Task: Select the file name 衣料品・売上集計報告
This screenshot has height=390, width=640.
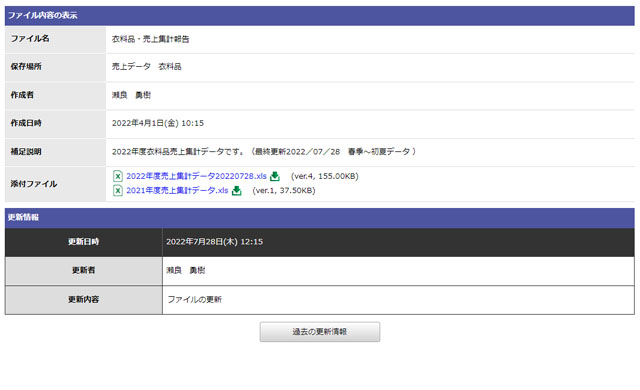Action: 151,39
